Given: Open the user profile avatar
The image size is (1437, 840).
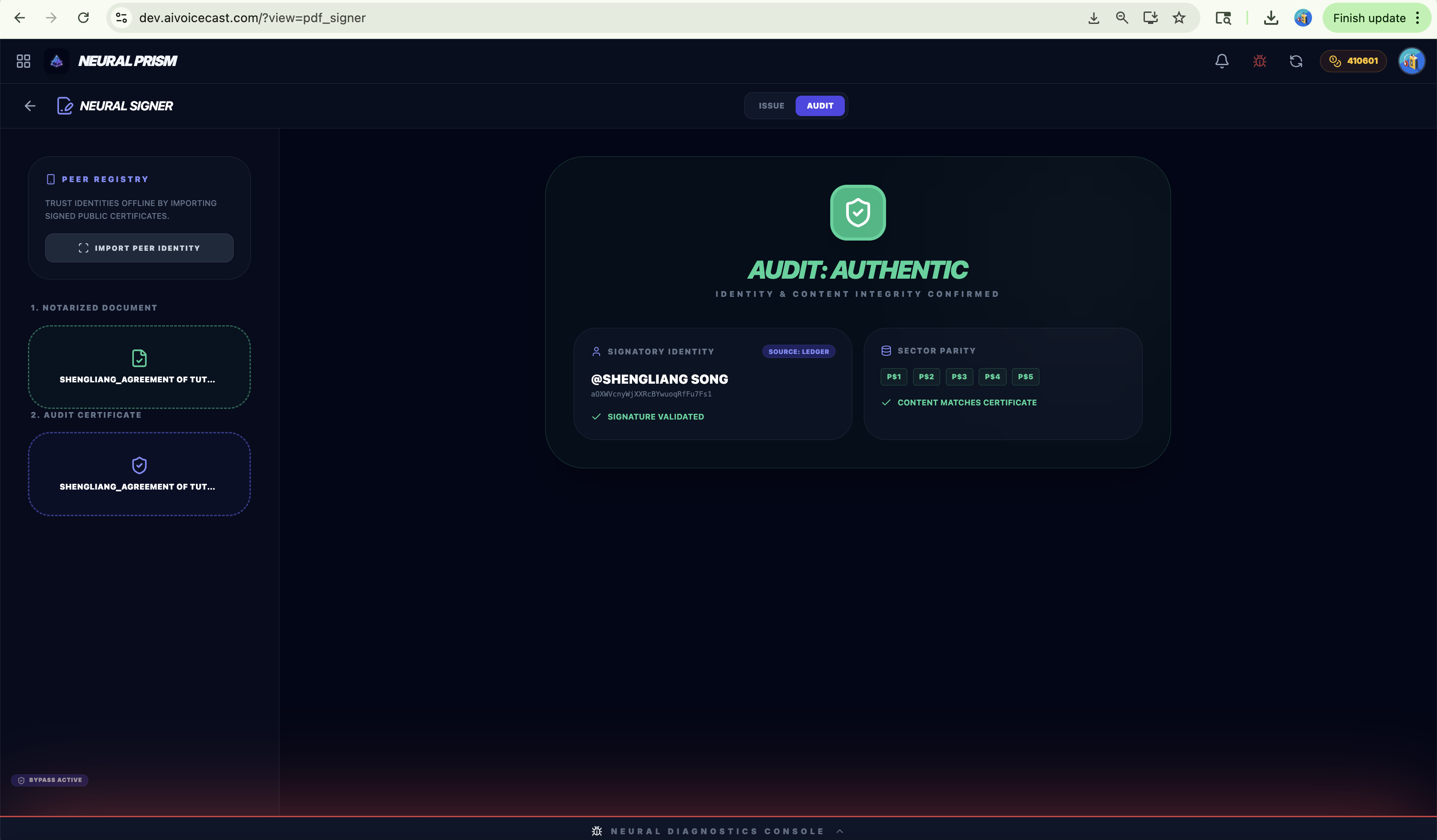Looking at the screenshot, I should tap(1411, 61).
